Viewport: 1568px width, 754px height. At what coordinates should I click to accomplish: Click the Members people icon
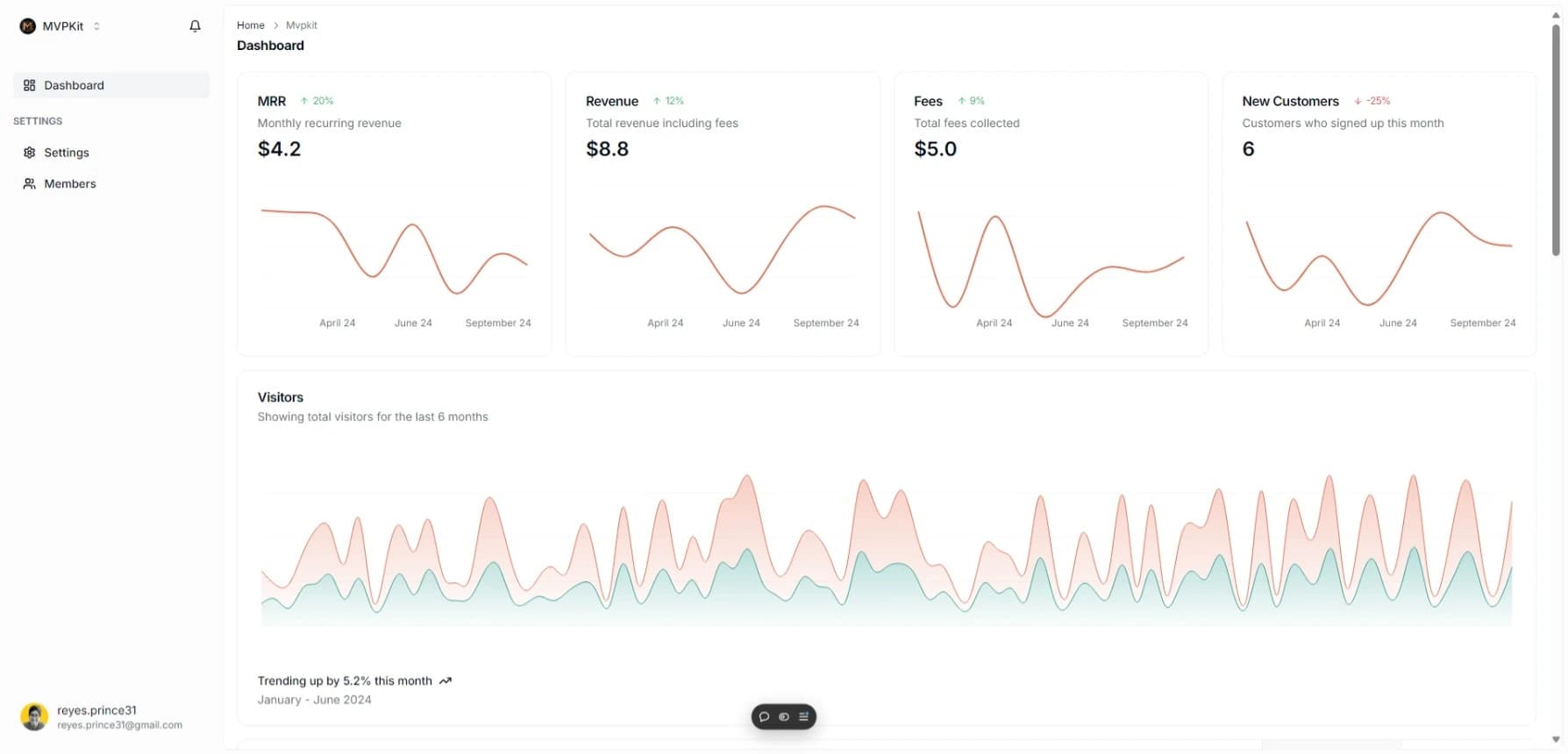tap(29, 184)
